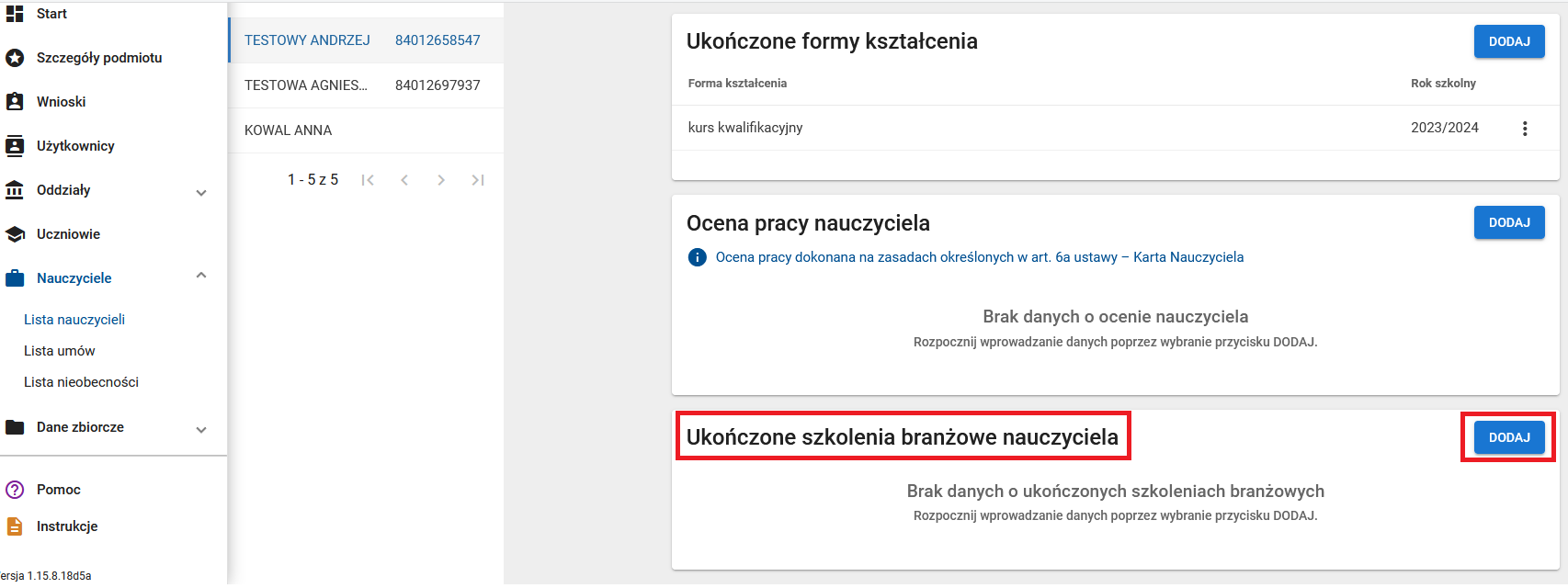Click DODAJ in Ocena pracy nauczyciela

pos(1508,222)
